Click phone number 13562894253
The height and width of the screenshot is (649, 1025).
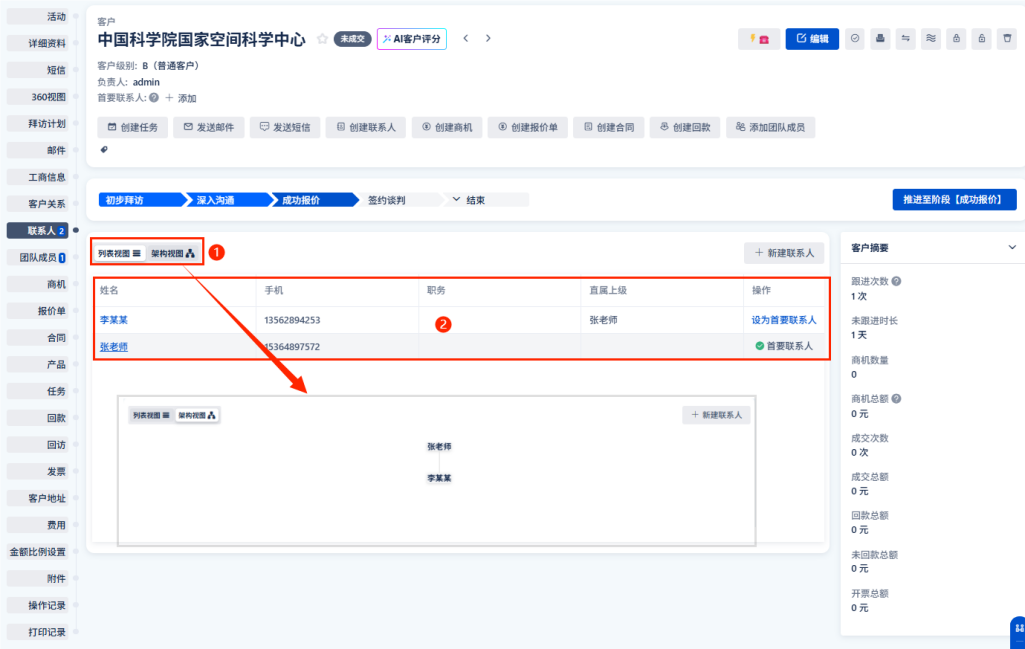[292, 320]
